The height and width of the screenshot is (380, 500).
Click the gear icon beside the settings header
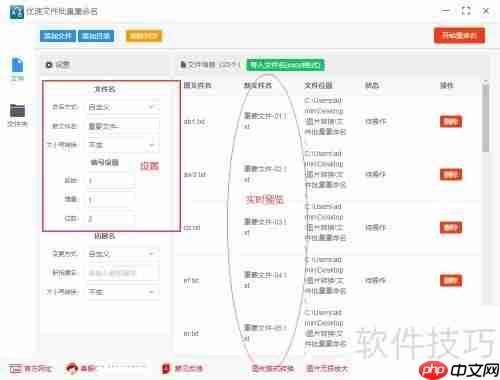point(49,65)
